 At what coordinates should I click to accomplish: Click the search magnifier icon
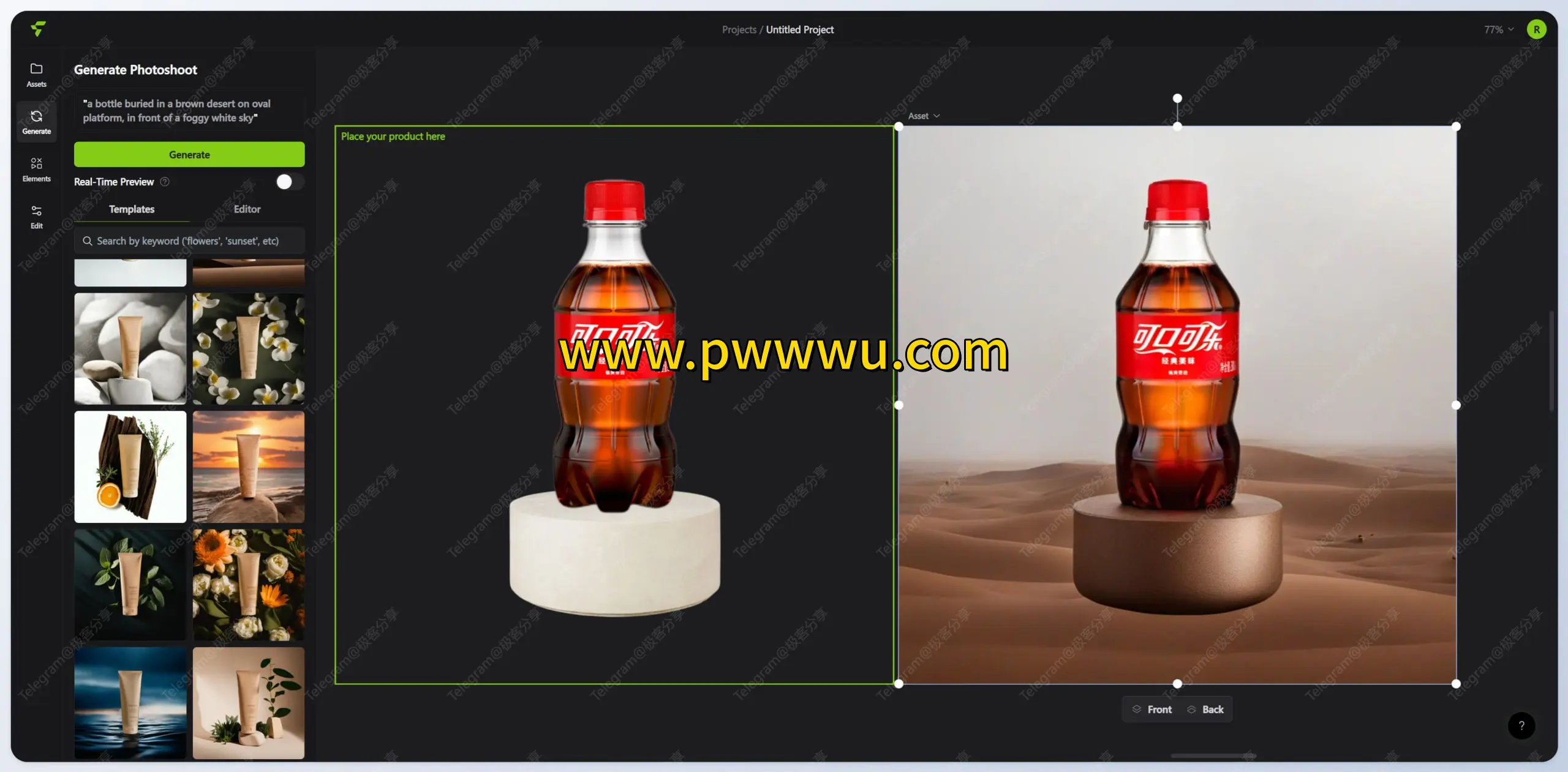coord(88,241)
